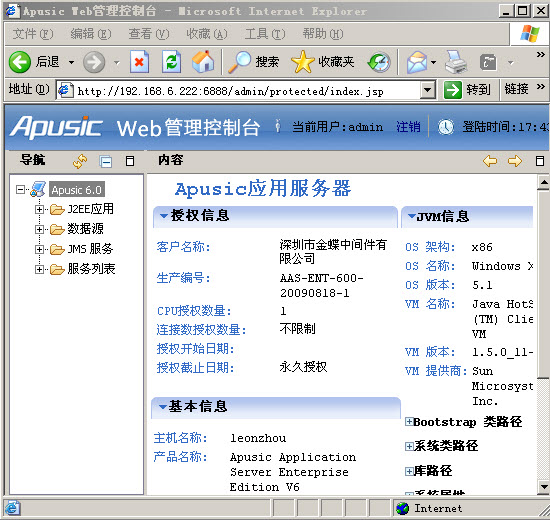Screen dimensions: 550x520
Task: Open the Search (搜索) toolbar button
Action: 253,62
